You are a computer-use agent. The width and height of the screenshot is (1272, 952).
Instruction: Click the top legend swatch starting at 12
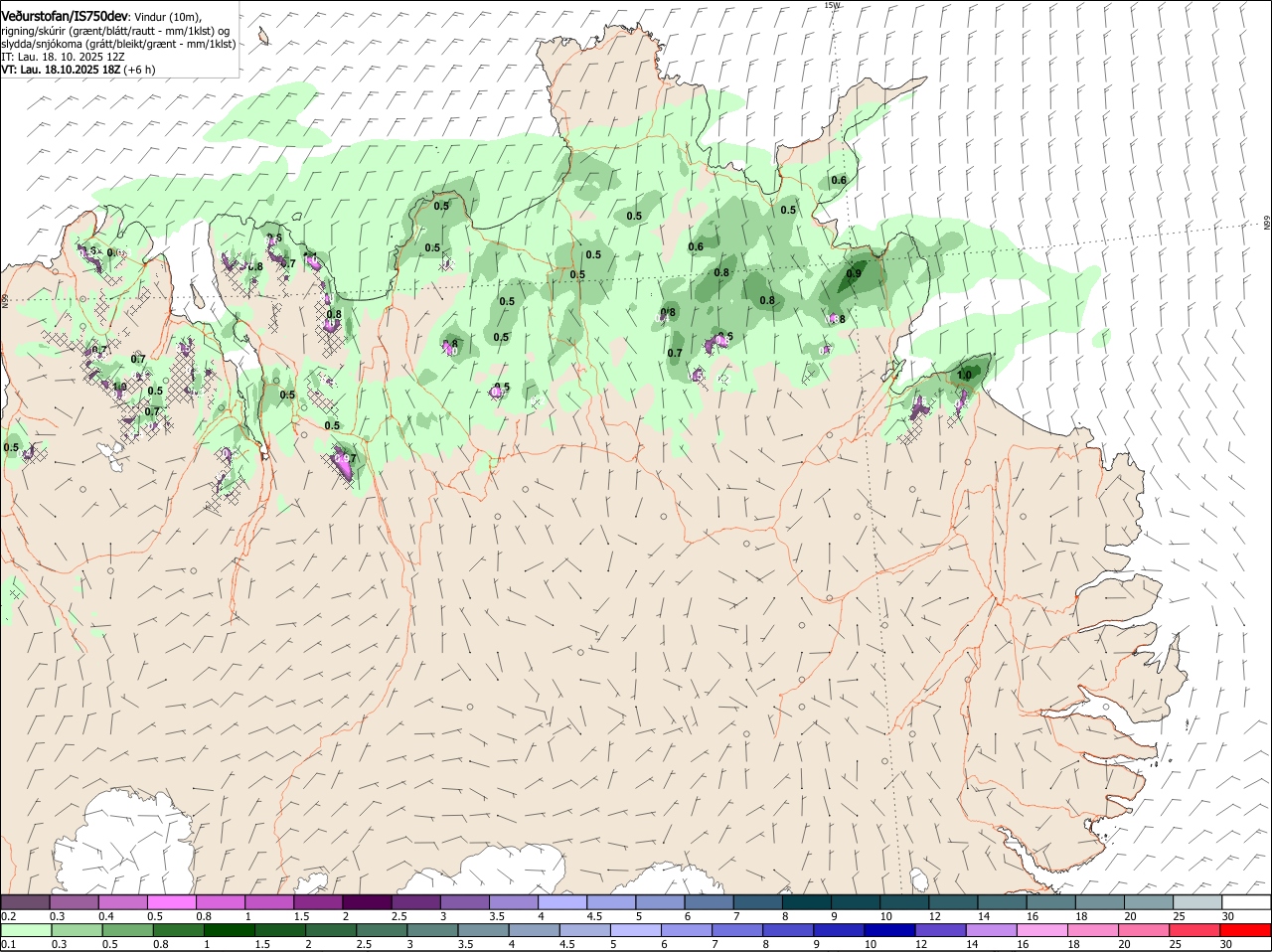tap(954, 902)
